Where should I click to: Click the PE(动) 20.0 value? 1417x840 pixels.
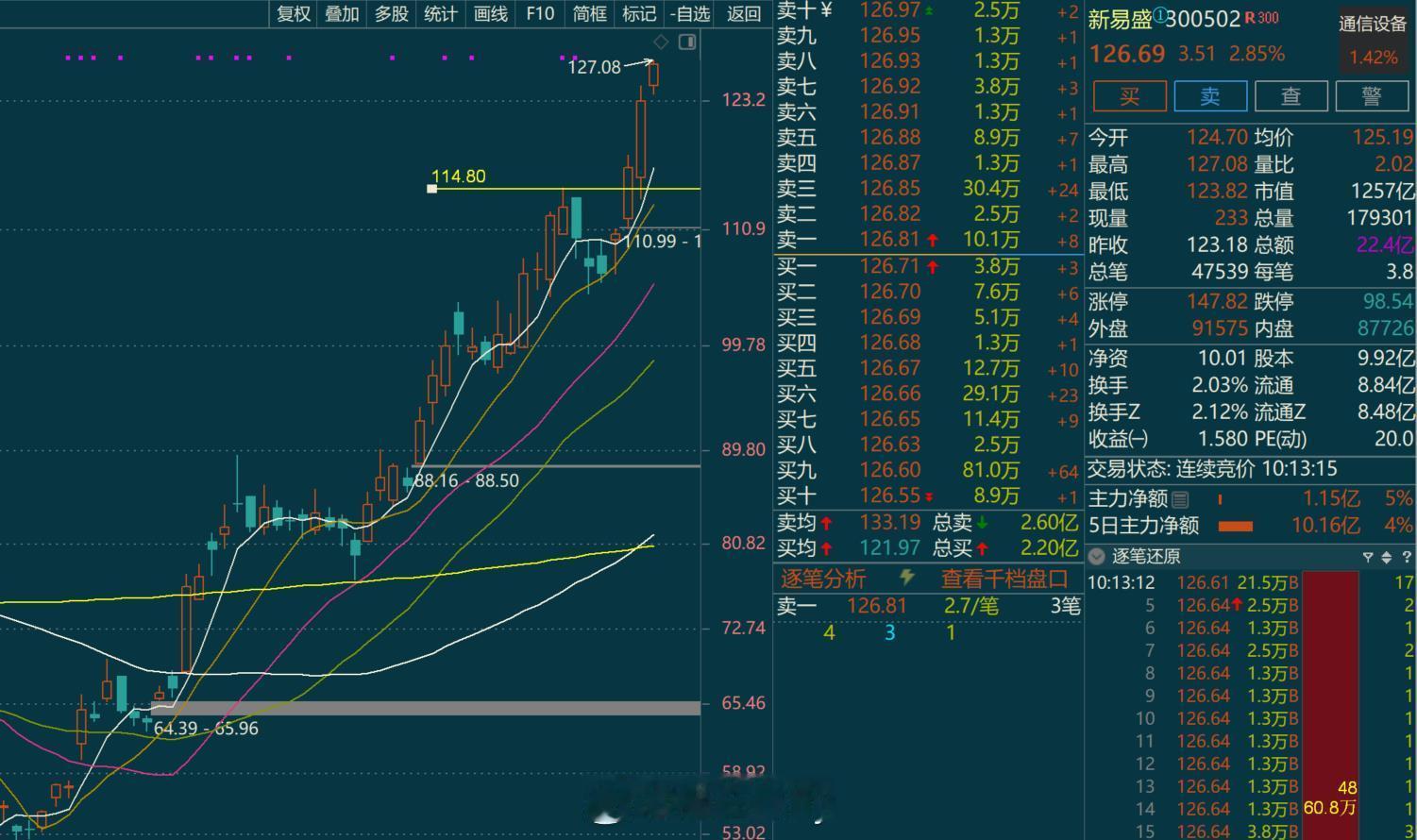[x=1393, y=439]
